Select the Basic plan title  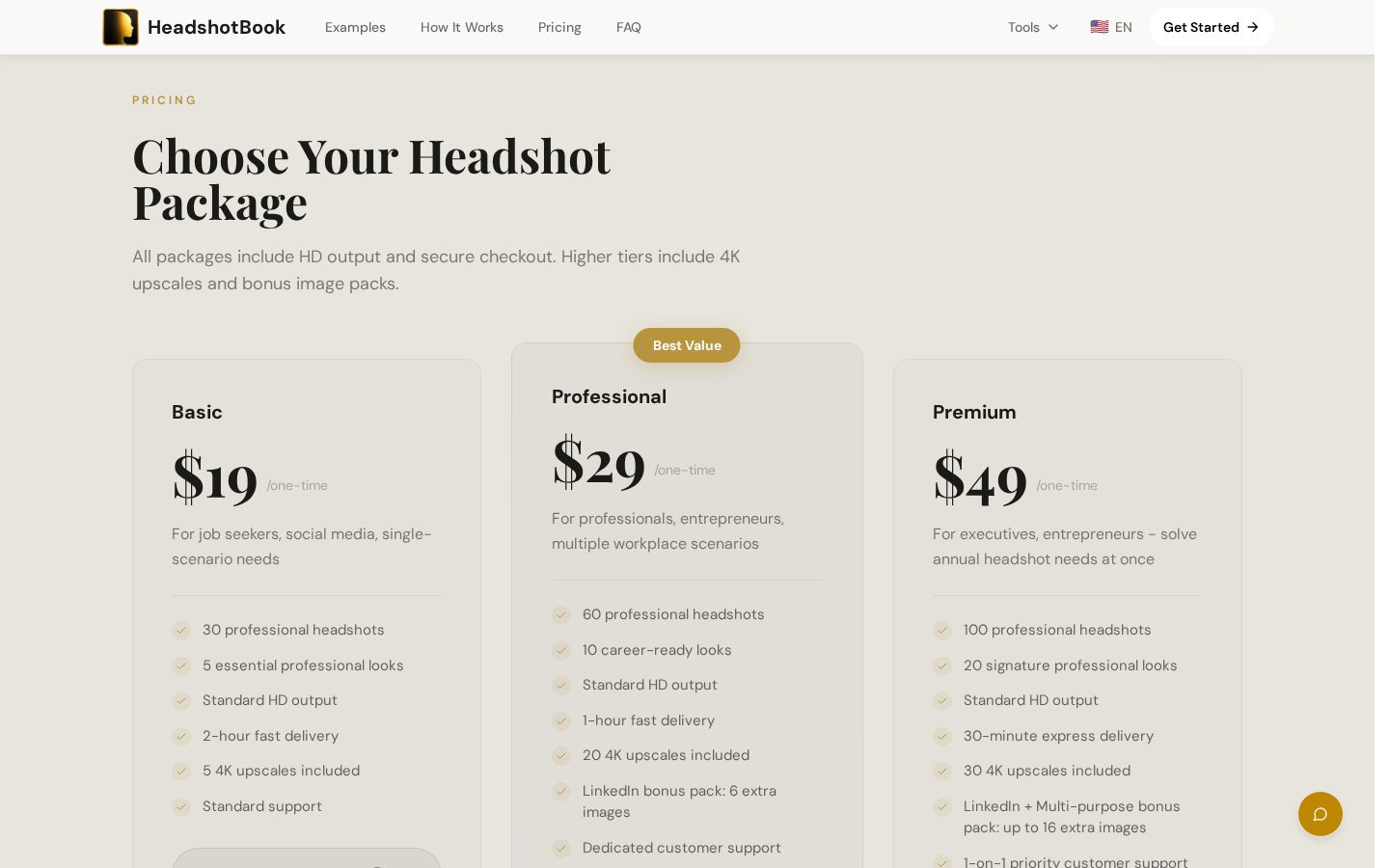(x=197, y=412)
